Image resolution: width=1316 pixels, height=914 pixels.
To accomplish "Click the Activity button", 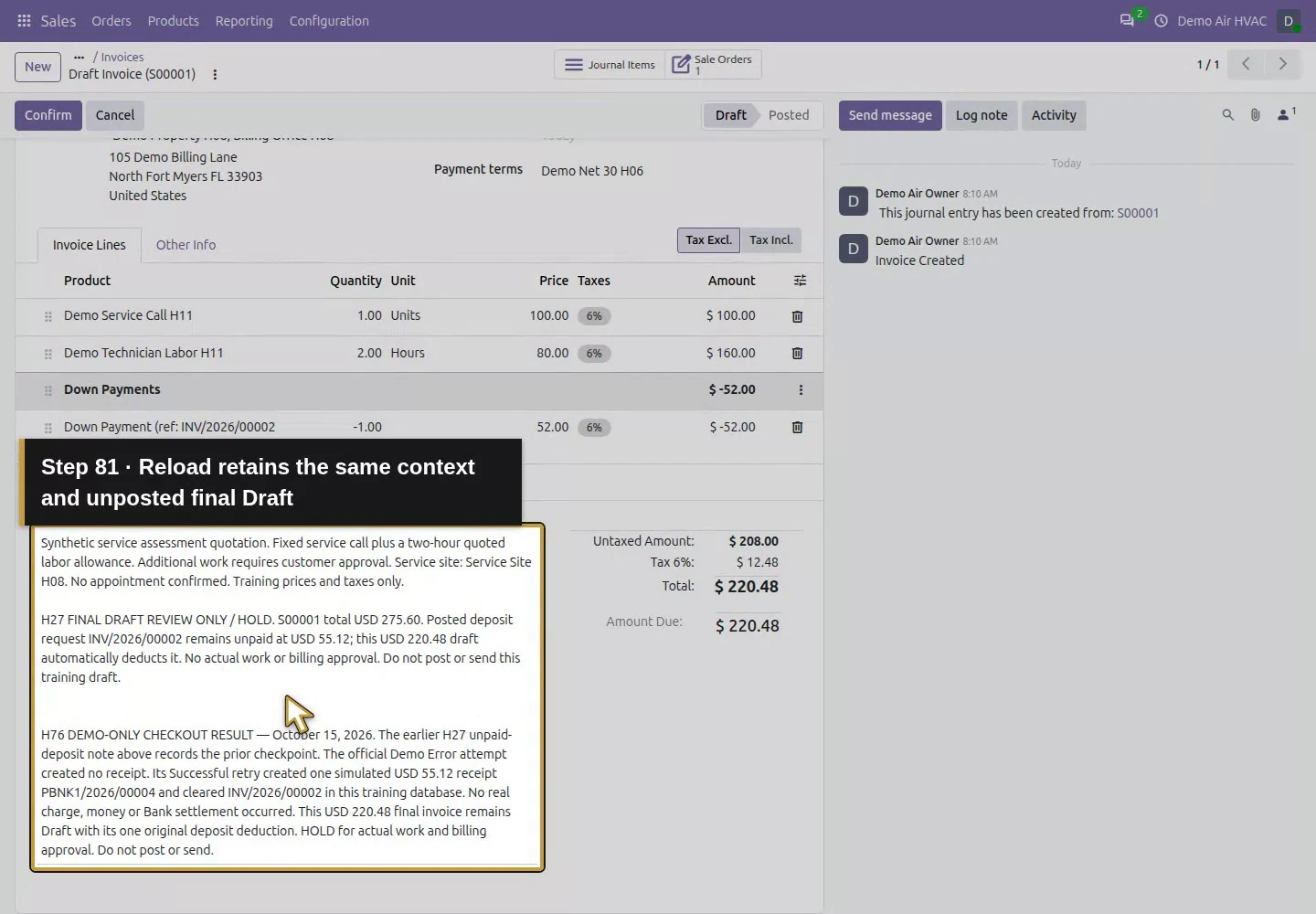I will pos(1054,115).
